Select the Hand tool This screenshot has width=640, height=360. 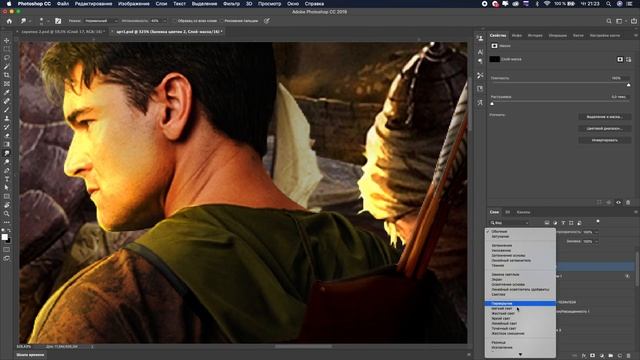pos(7,205)
